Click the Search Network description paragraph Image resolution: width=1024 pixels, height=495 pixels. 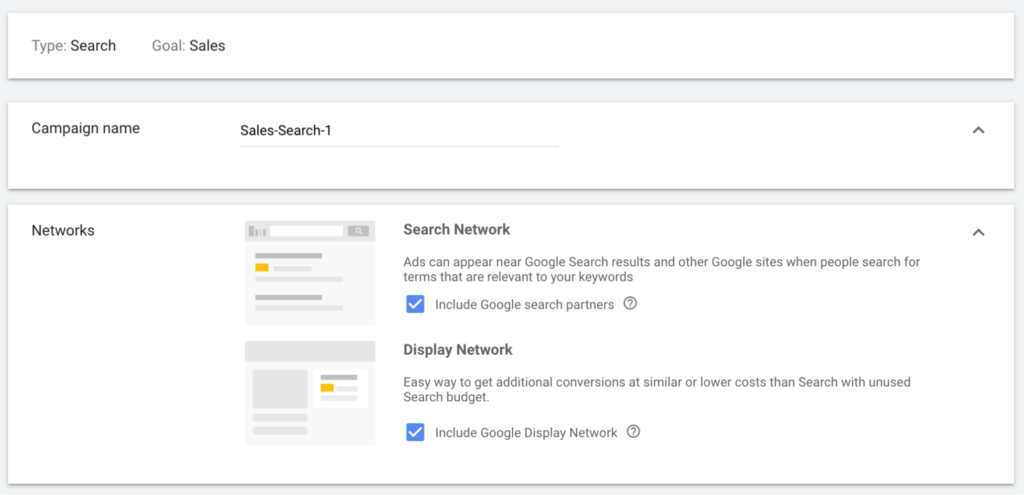tap(662, 270)
